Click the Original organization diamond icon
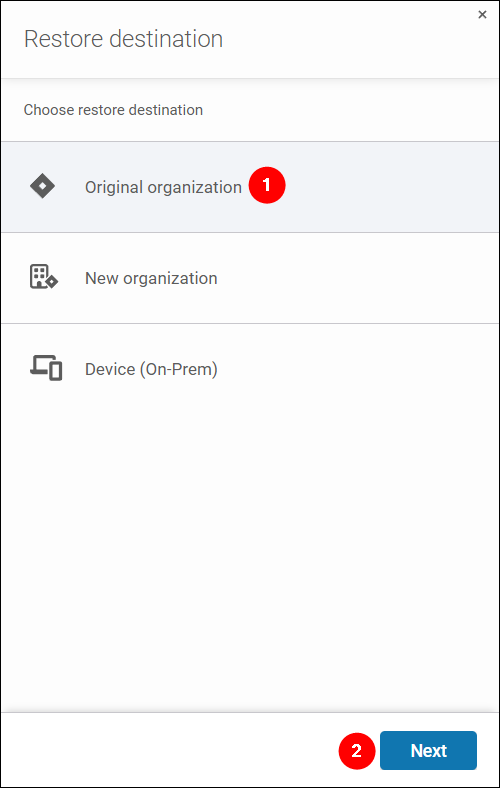The image size is (500, 788). [42, 187]
